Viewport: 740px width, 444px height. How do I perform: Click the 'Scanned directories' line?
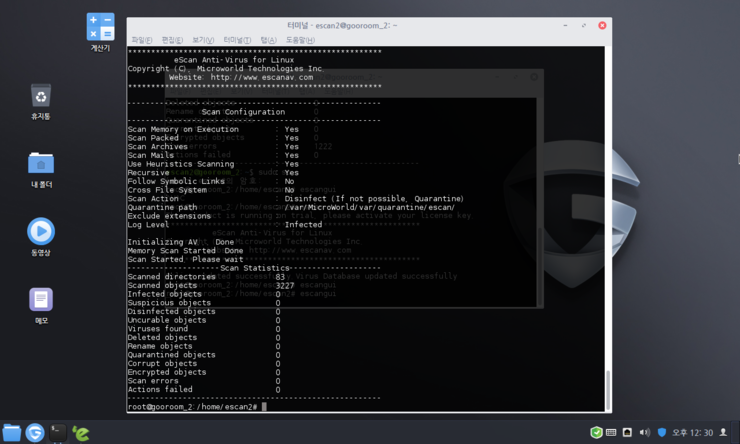click(206, 277)
